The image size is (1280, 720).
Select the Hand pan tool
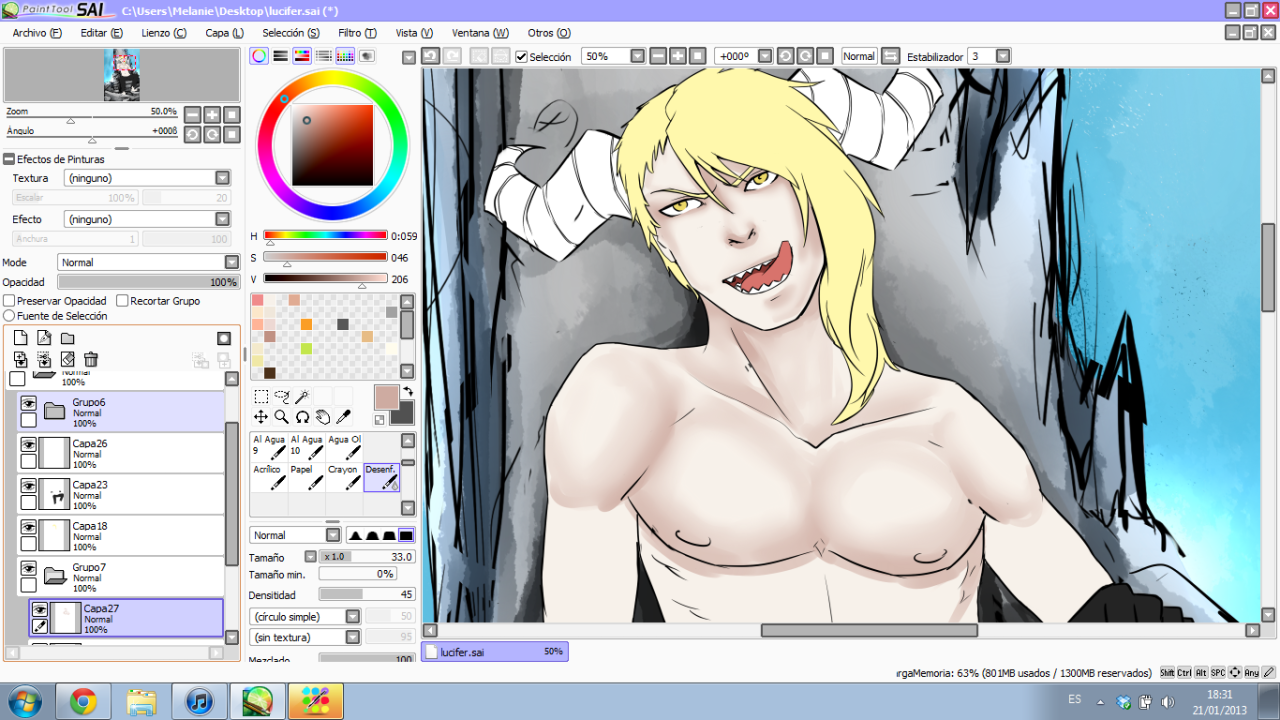322,417
